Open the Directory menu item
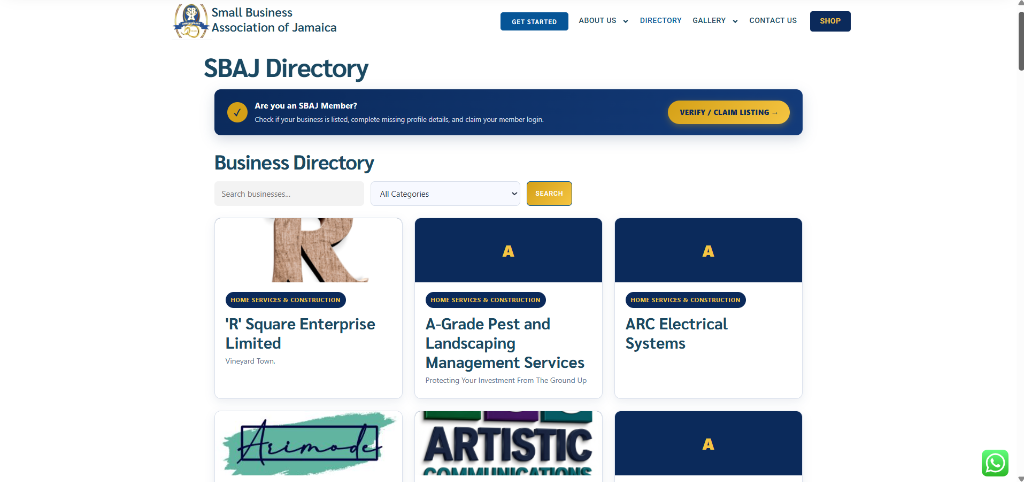1024x482 pixels. tap(660, 21)
